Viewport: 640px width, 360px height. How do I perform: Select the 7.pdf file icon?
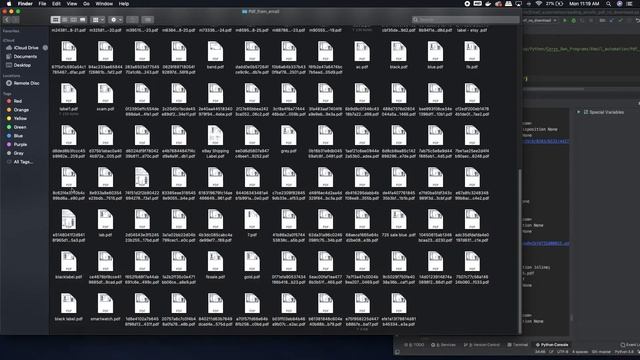[x=252, y=219]
